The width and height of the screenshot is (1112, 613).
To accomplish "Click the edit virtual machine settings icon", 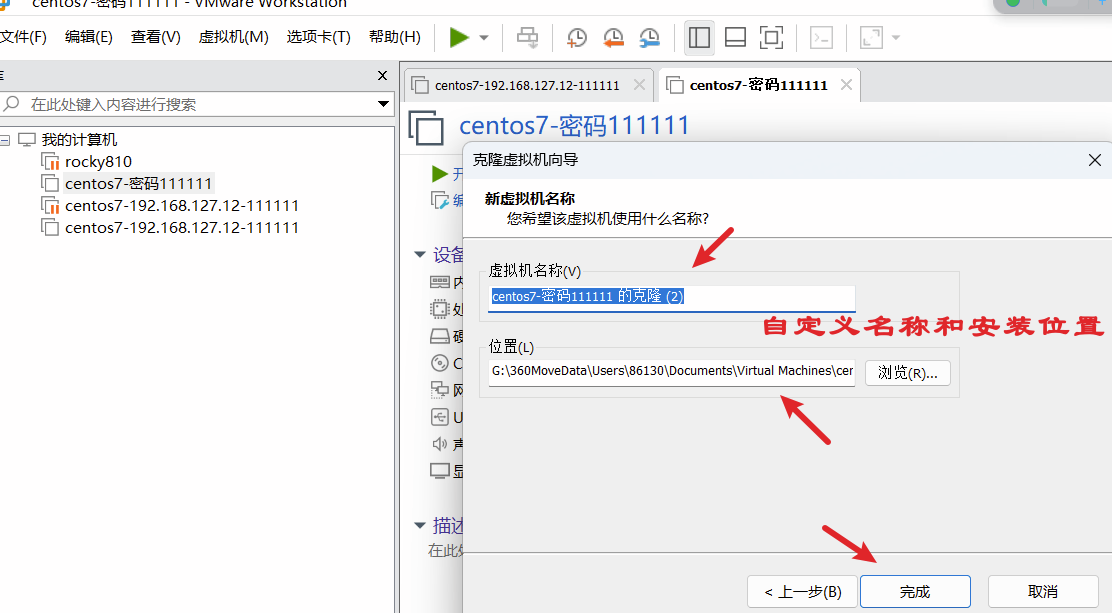I will point(440,200).
